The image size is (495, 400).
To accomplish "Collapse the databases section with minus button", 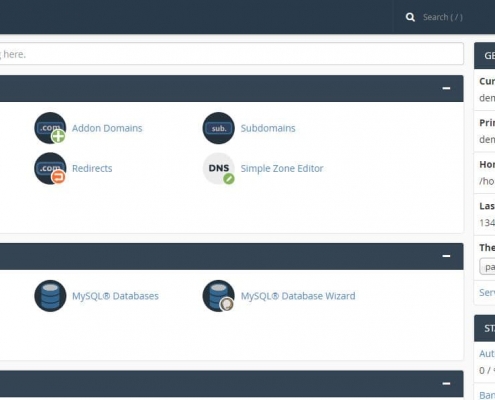I will pos(446,256).
